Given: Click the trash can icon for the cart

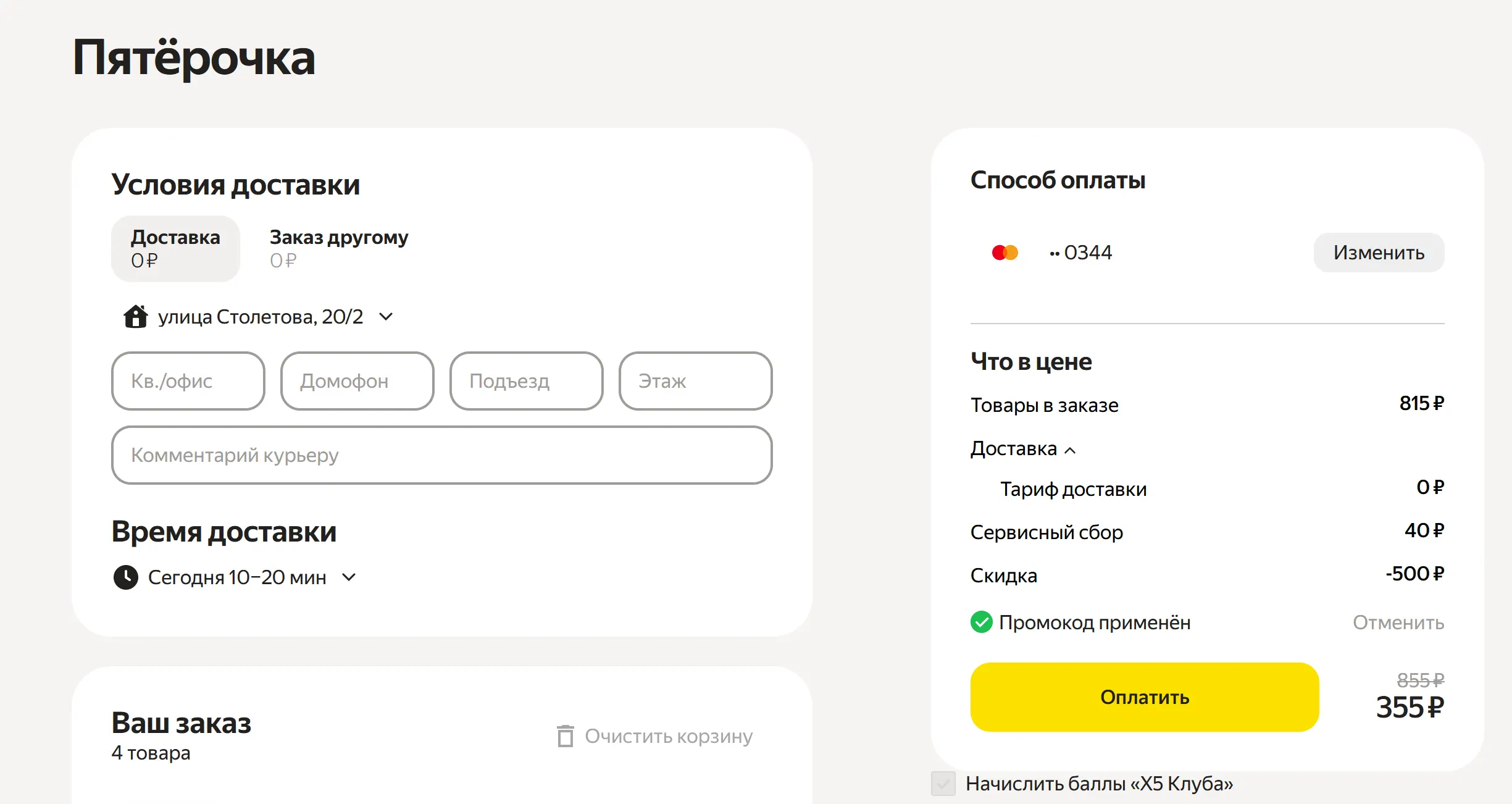Looking at the screenshot, I should coord(565,736).
